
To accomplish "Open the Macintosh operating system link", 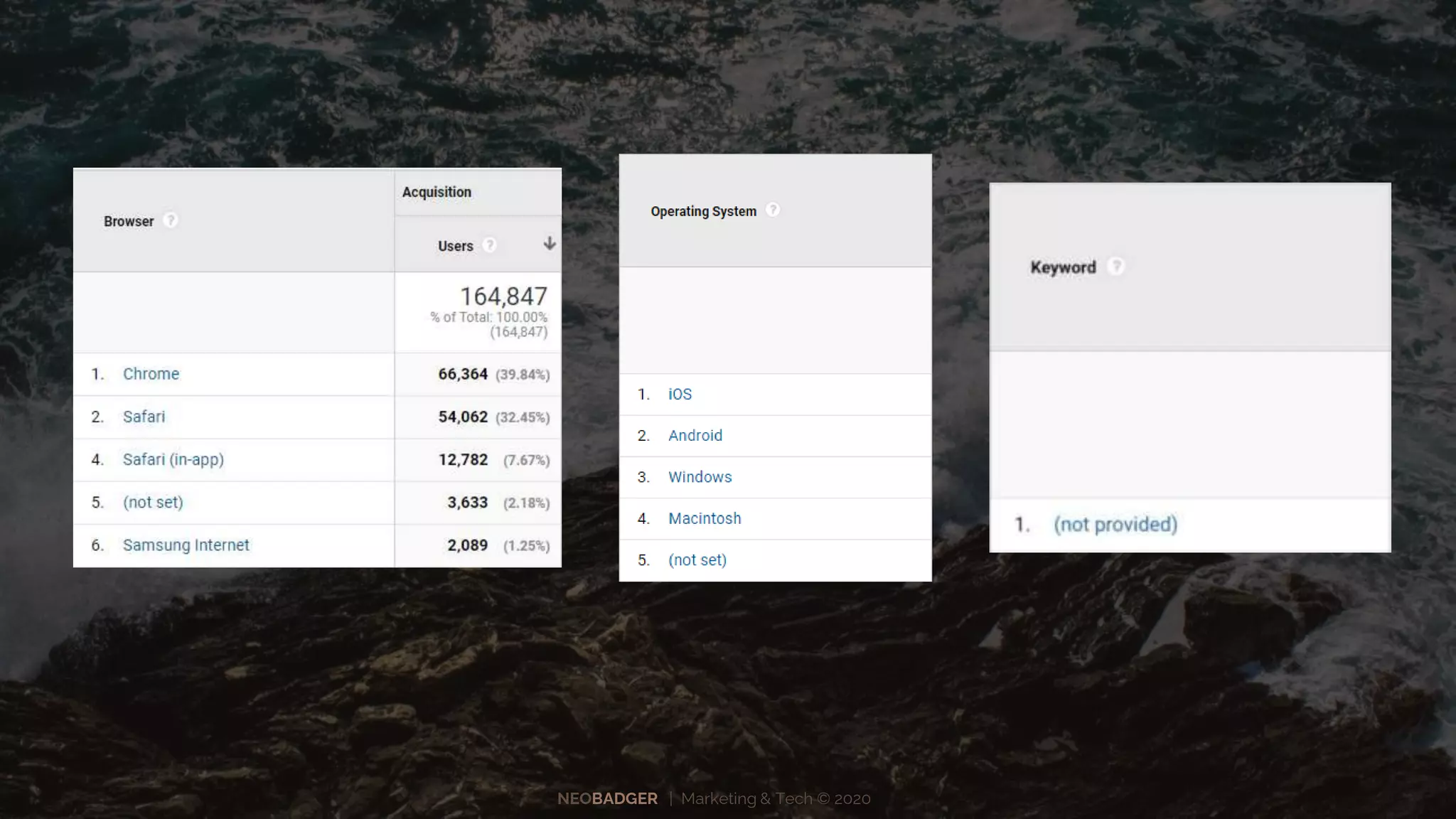I will tap(704, 518).
